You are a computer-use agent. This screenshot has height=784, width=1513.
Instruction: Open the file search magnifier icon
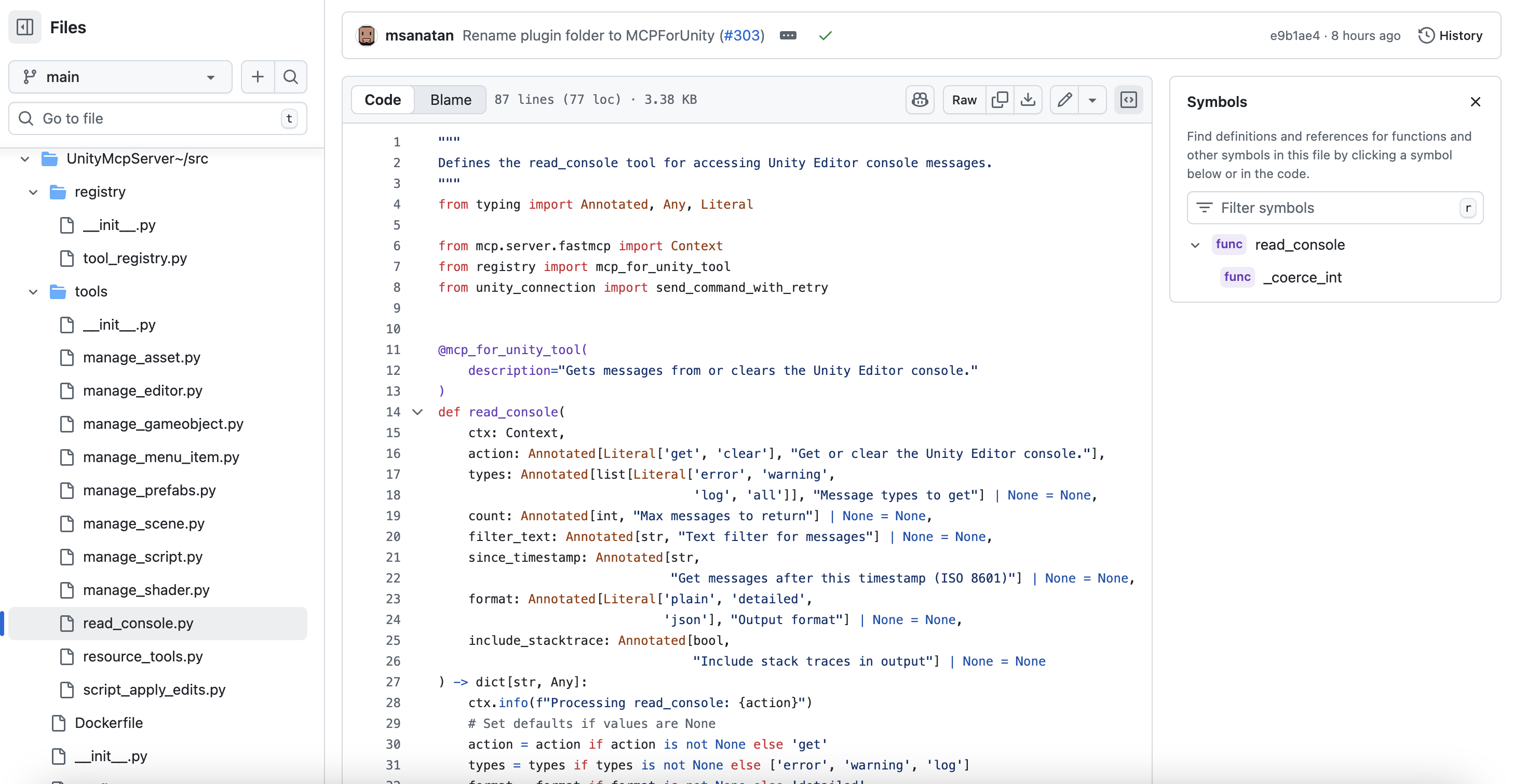(290, 77)
